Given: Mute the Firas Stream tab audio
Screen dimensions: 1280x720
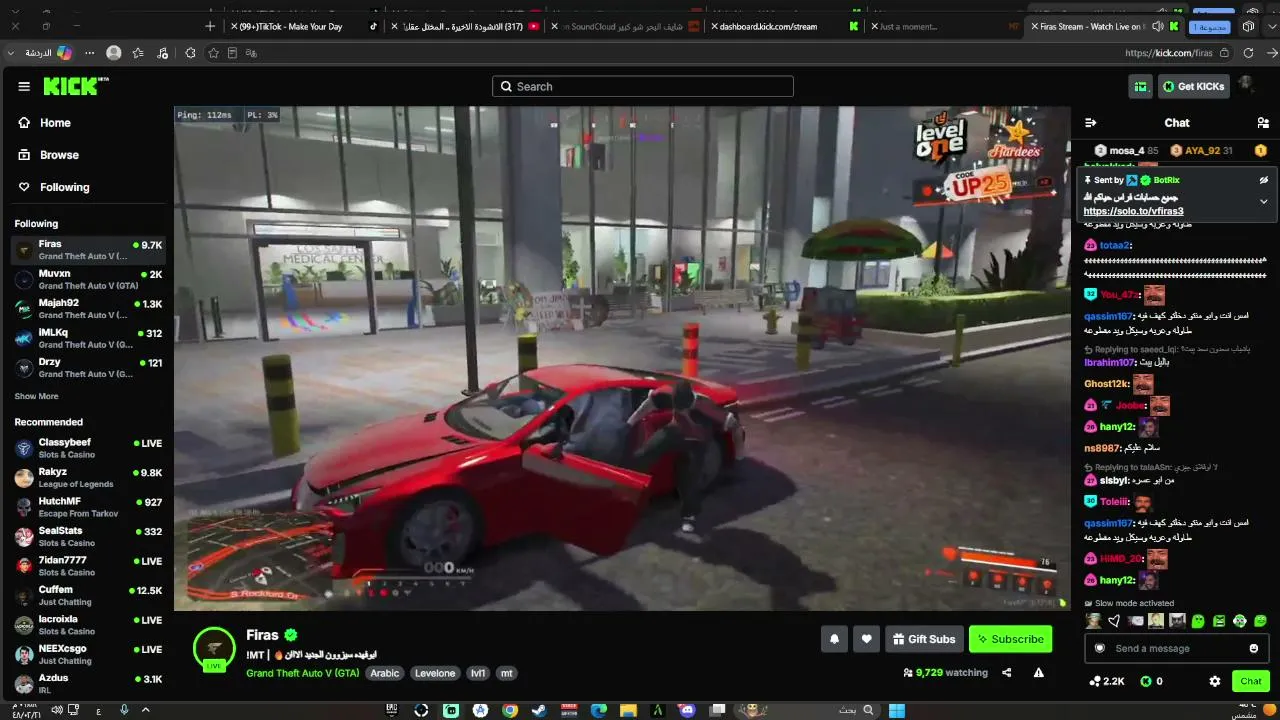Looking at the screenshot, I should point(1158,26).
